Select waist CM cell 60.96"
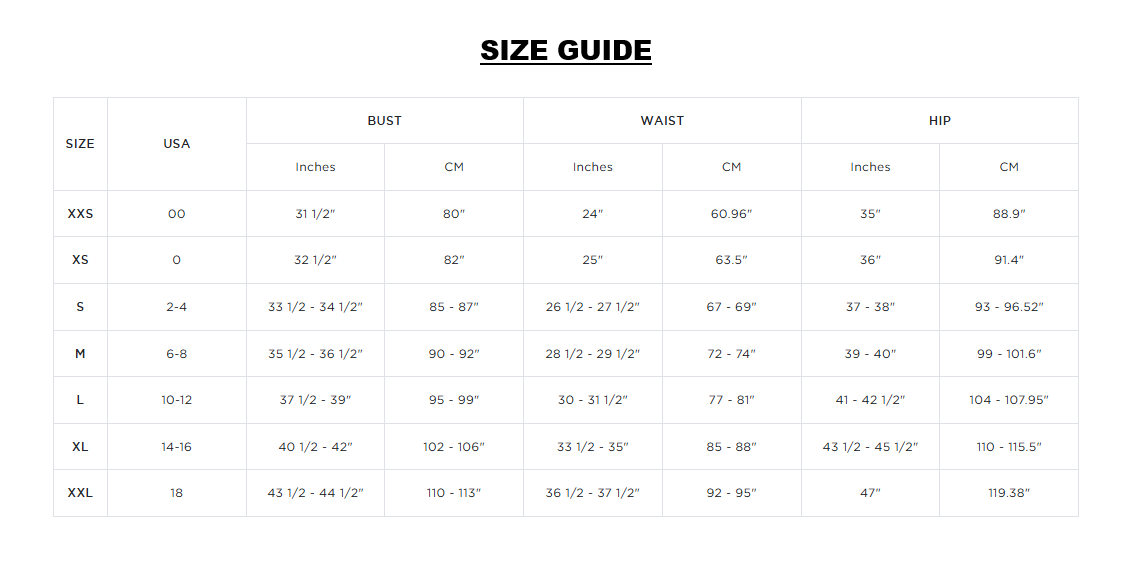The height and width of the screenshot is (579, 1130). tap(731, 213)
